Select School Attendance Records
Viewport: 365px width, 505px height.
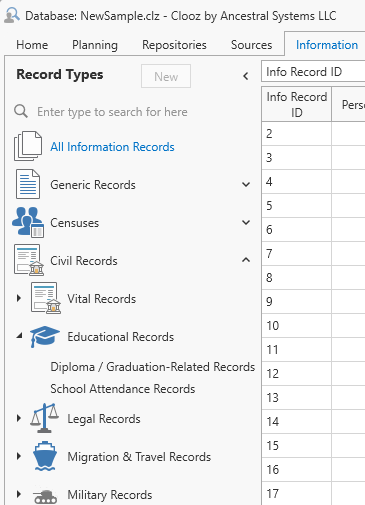coord(123,389)
